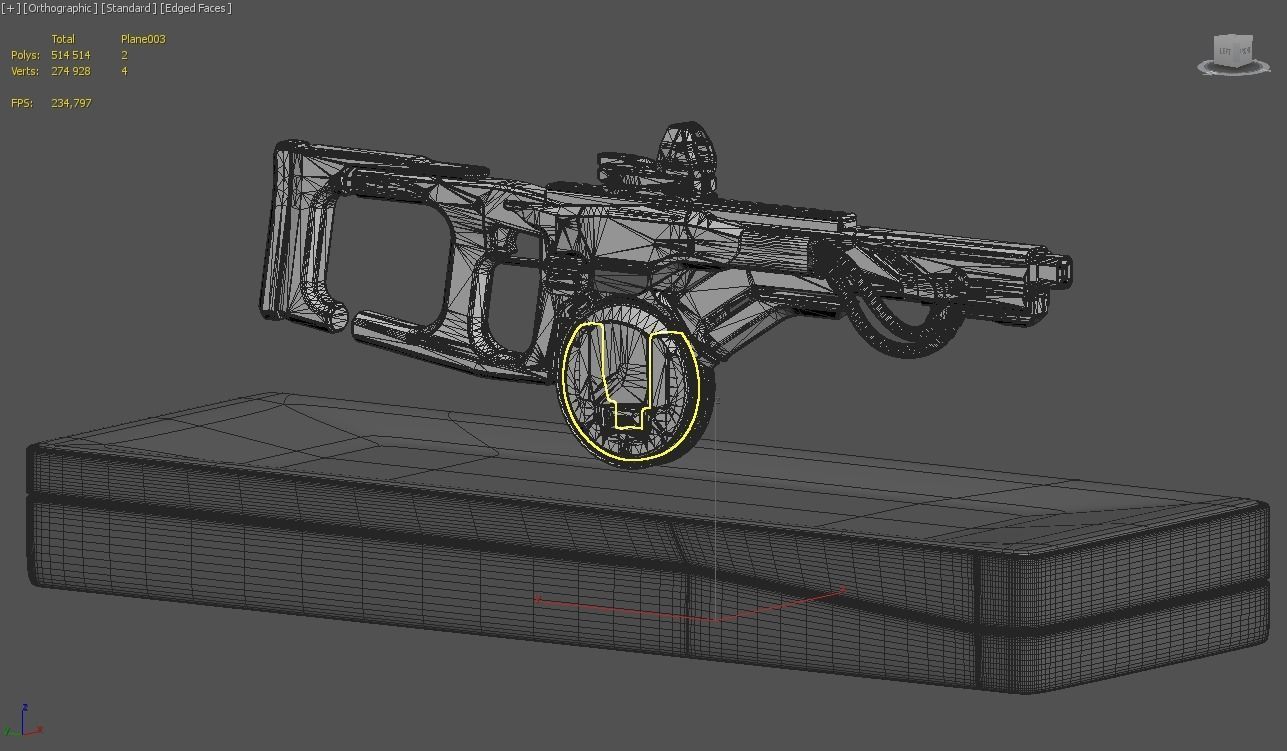Click the Verts total value 274 928
This screenshot has width=1287, height=751.
[x=71, y=71]
